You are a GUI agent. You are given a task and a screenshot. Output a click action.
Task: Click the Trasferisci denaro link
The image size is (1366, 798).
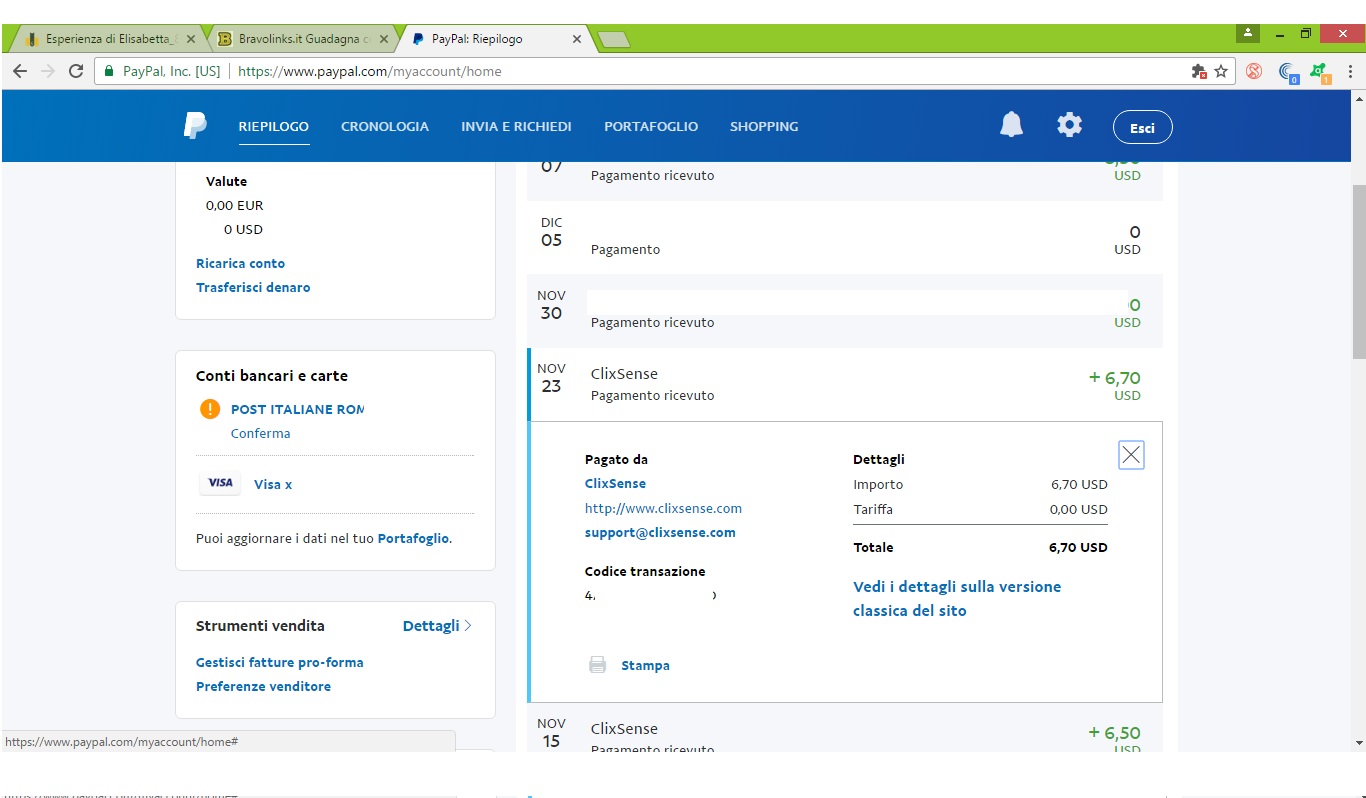253,287
